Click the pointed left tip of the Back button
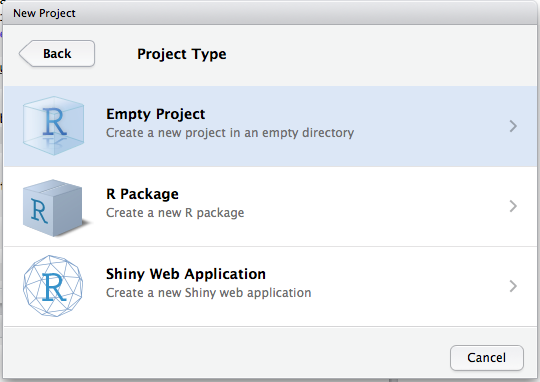 click(23, 53)
